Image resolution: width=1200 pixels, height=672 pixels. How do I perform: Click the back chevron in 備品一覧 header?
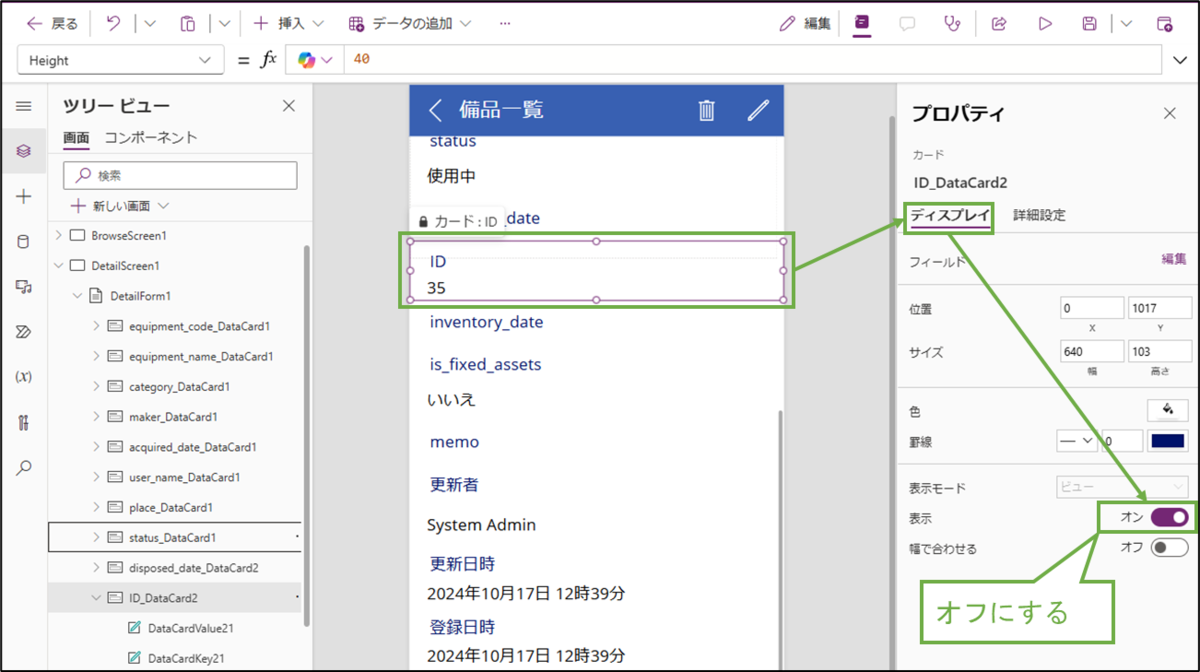coord(435,110)
